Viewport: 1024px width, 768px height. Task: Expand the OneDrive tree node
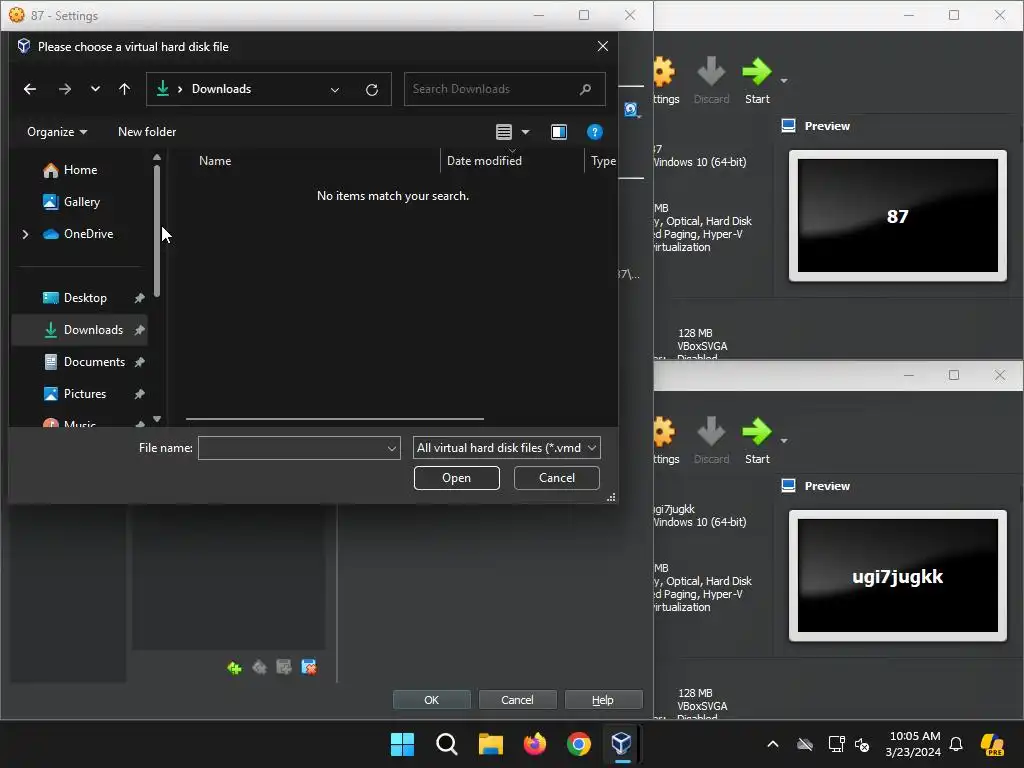[25, 234]
